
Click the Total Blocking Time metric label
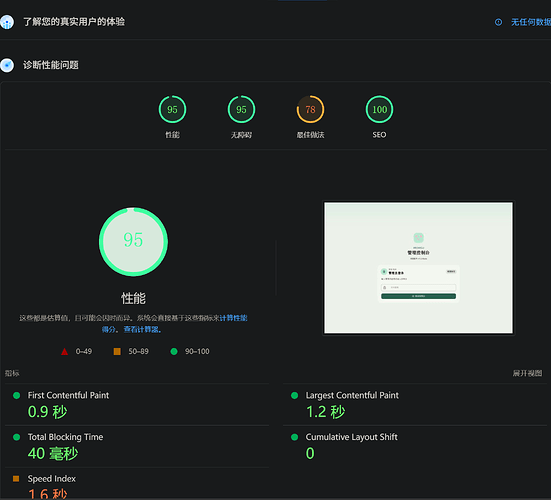pyautogui.click(x=65, y=437)
